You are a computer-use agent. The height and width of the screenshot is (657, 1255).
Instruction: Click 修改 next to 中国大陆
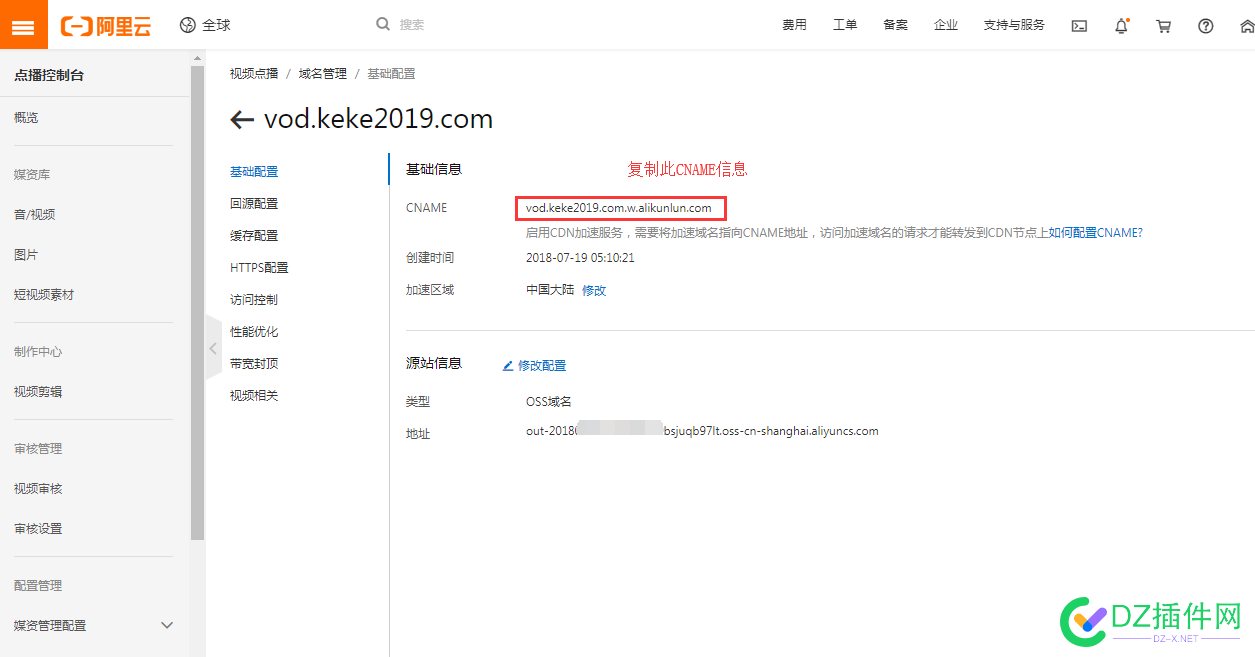point(594,291)
